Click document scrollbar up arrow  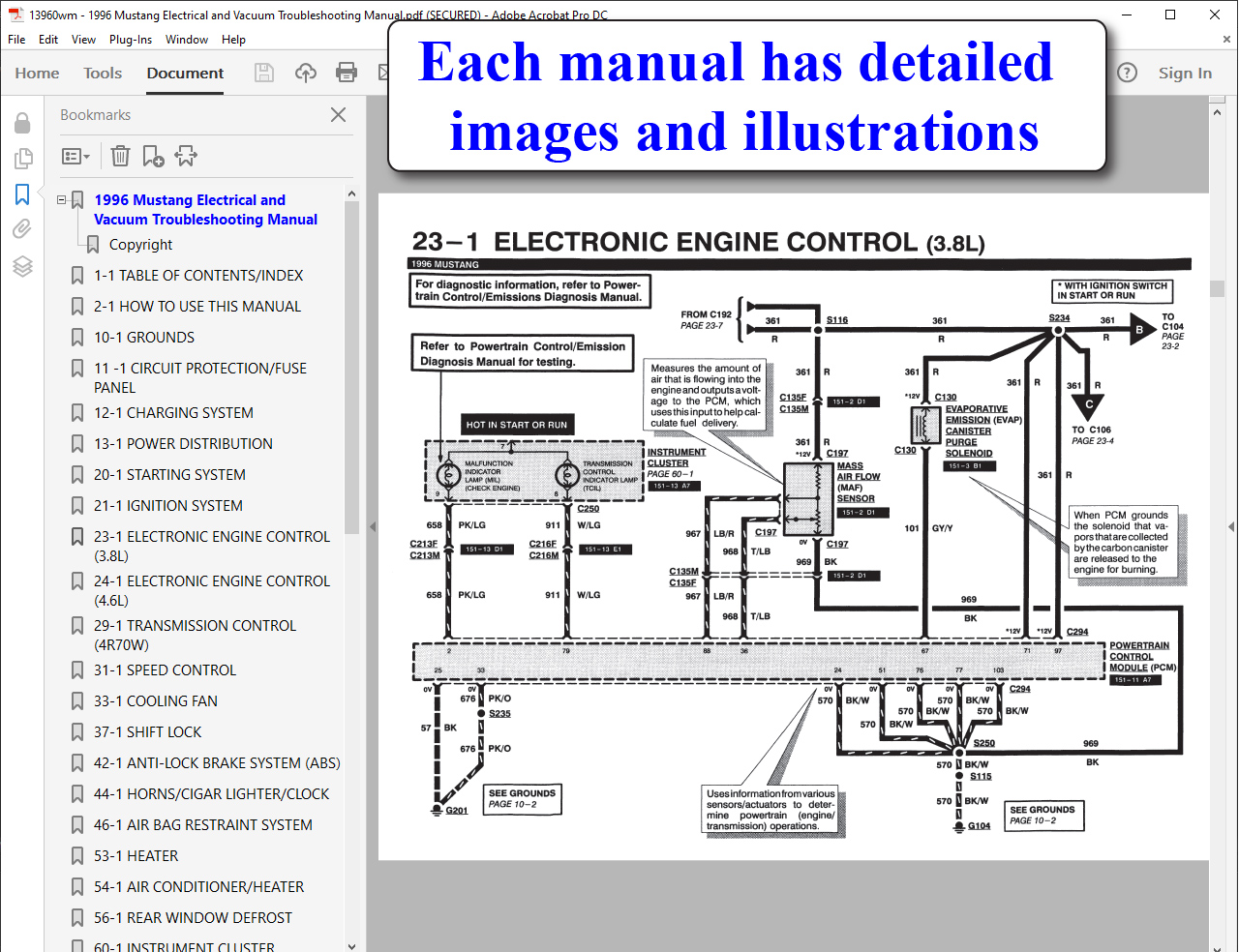[1218, 112]
